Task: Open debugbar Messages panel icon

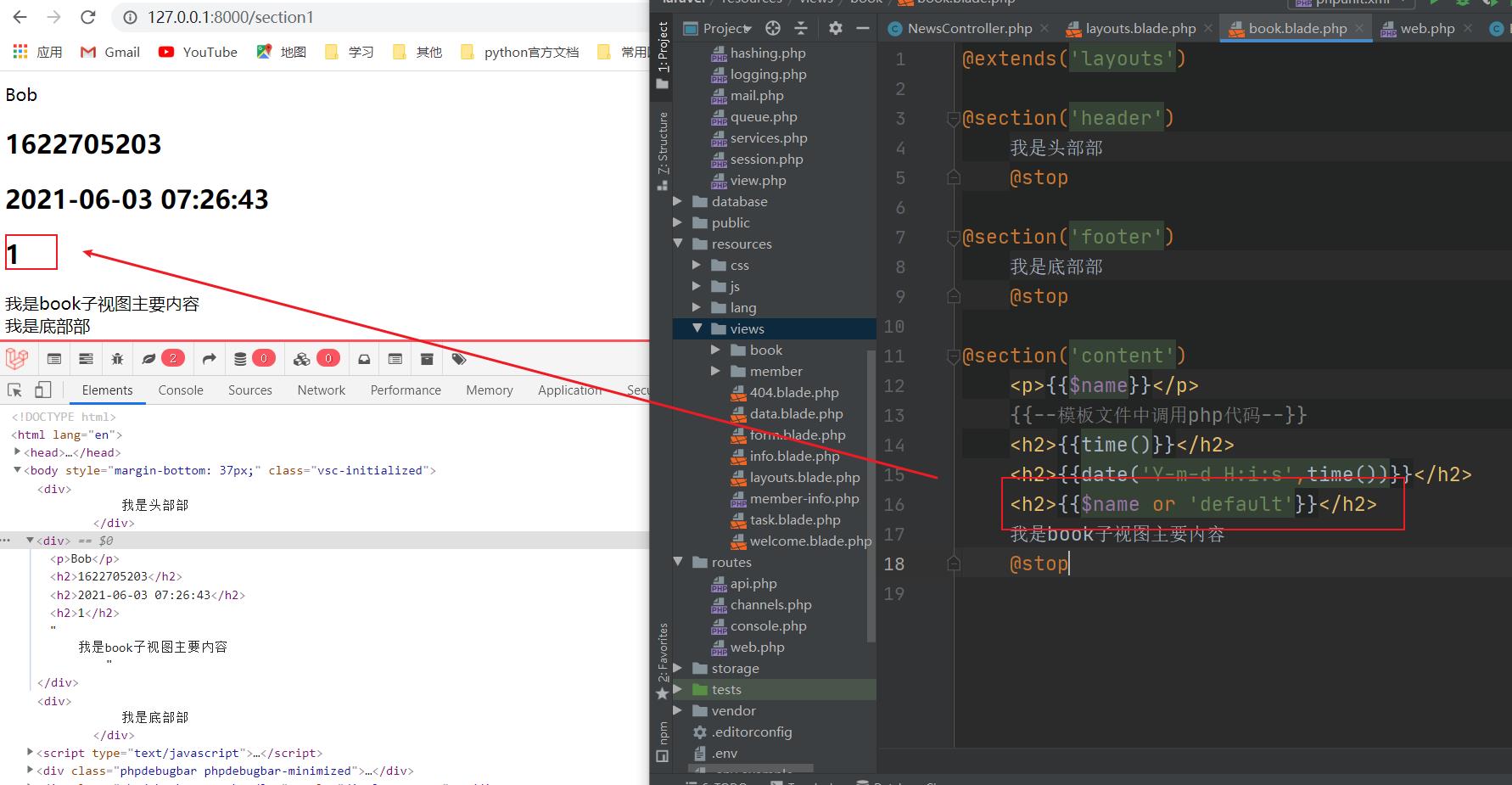Action: pyautogui.click(x=54, y=359)
